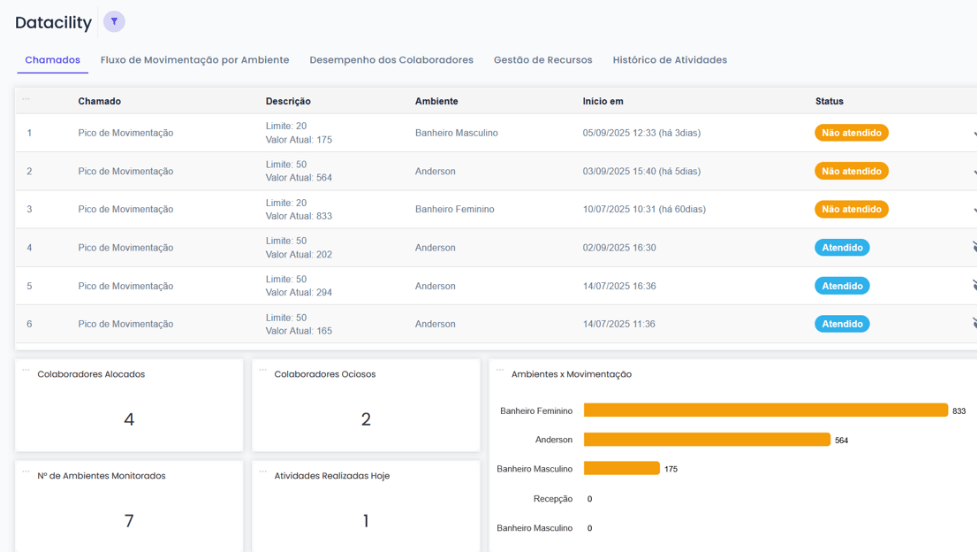977x552 pixels.
Task: Click the Não atendido badge on row 3
Action: pyautogui.click(x=851, y=210)
